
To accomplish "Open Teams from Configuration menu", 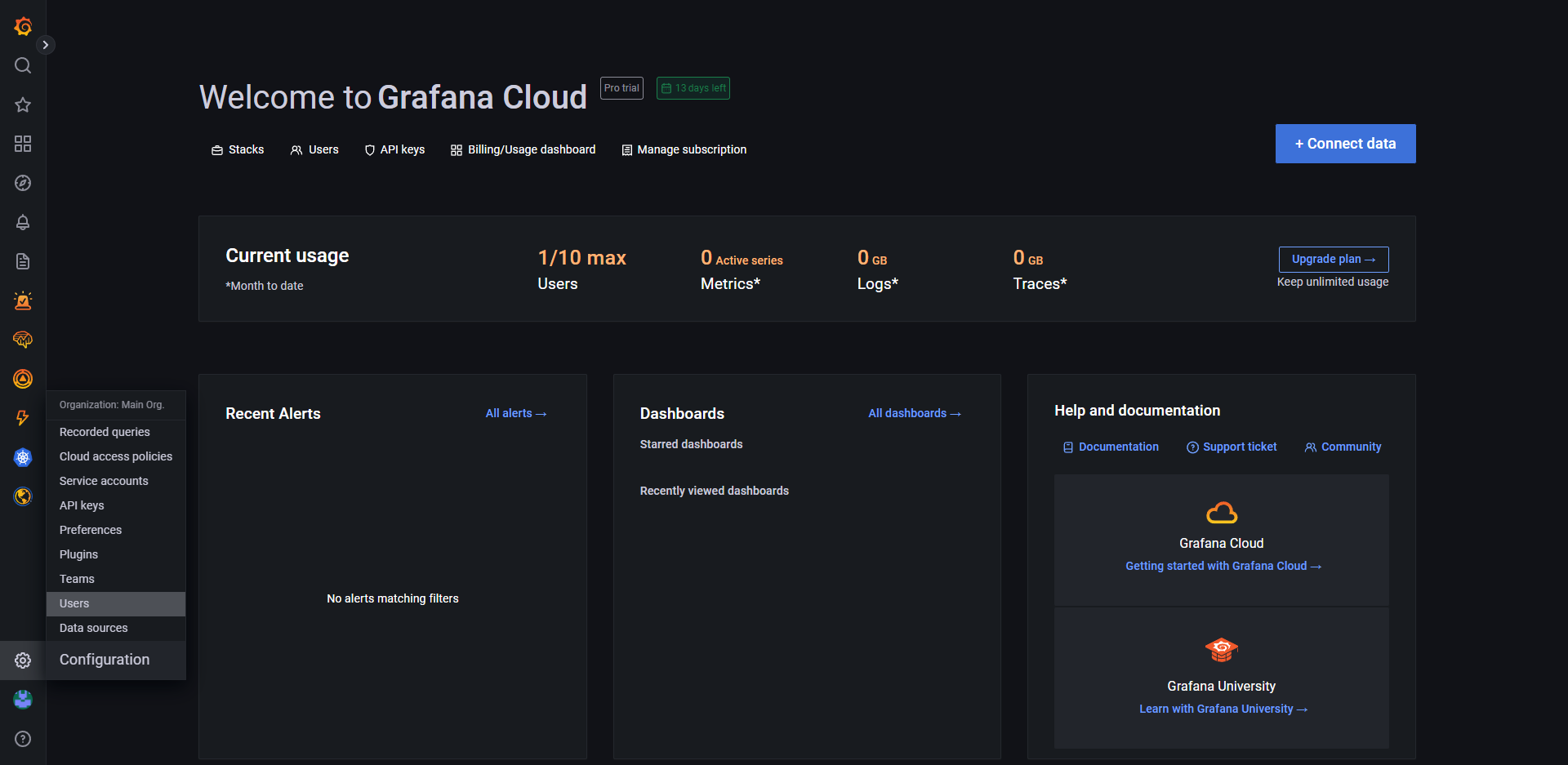I will (116, 579).
